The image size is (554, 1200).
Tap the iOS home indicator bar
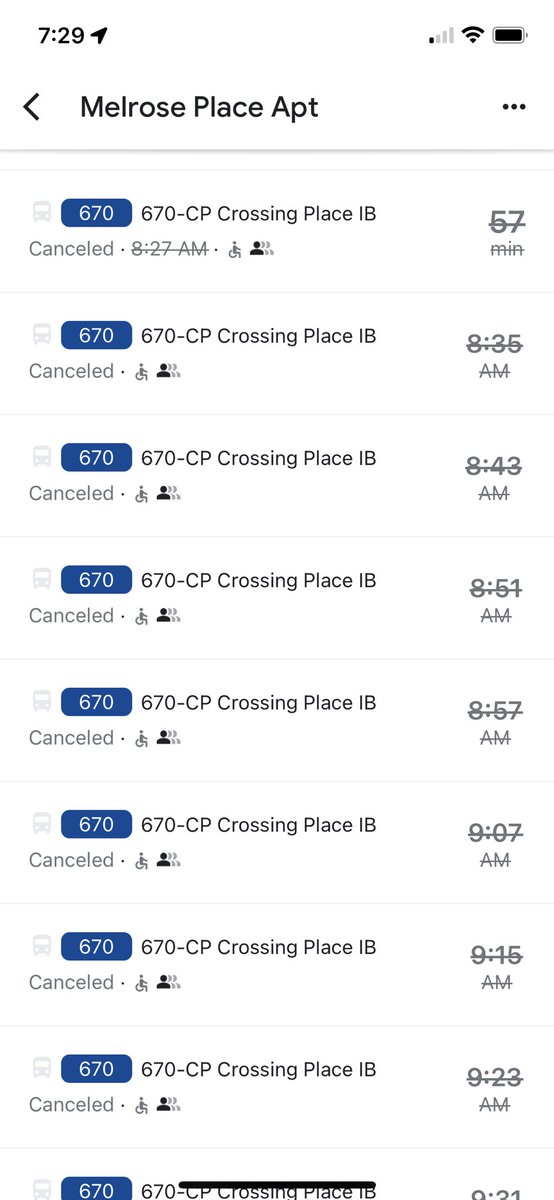pyautogui.click(x=277, y=1185)
